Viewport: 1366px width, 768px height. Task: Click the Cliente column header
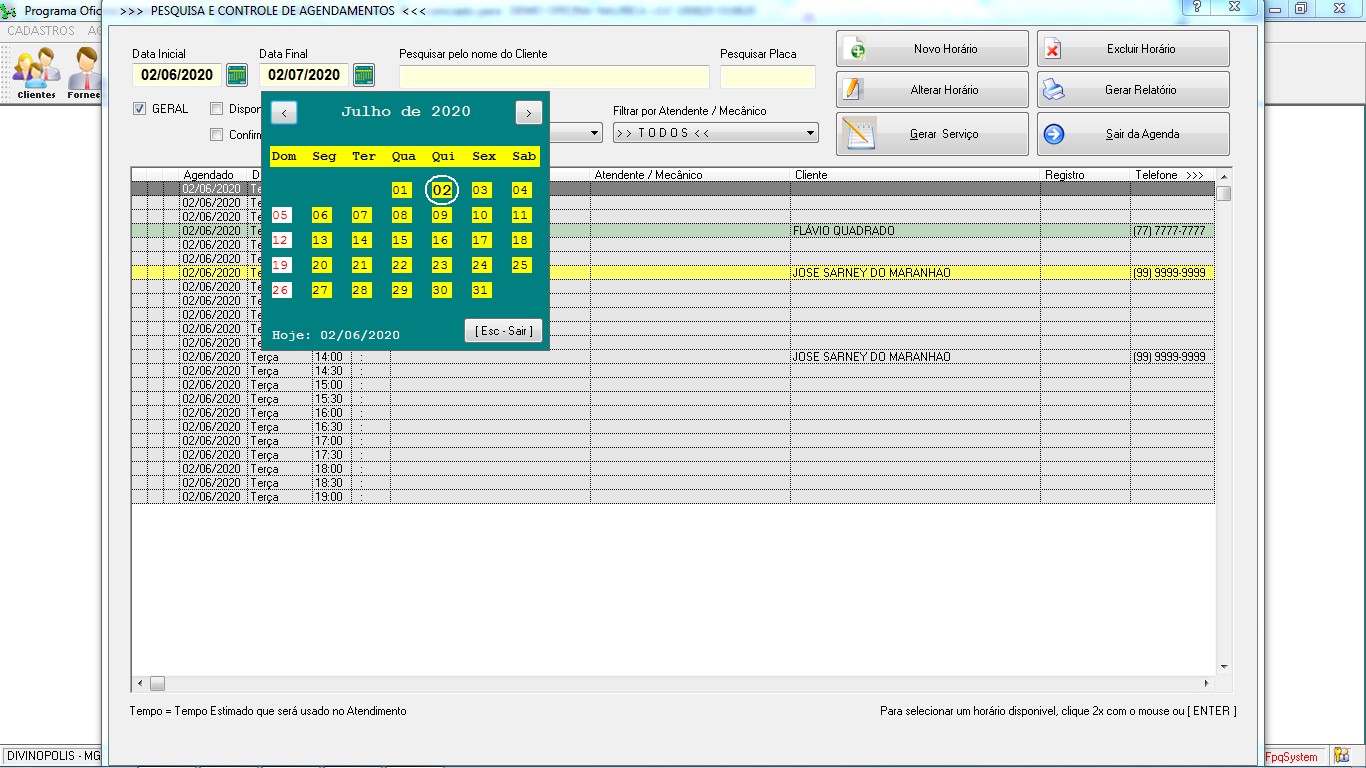pyautogui.click(x=915, y=175)
